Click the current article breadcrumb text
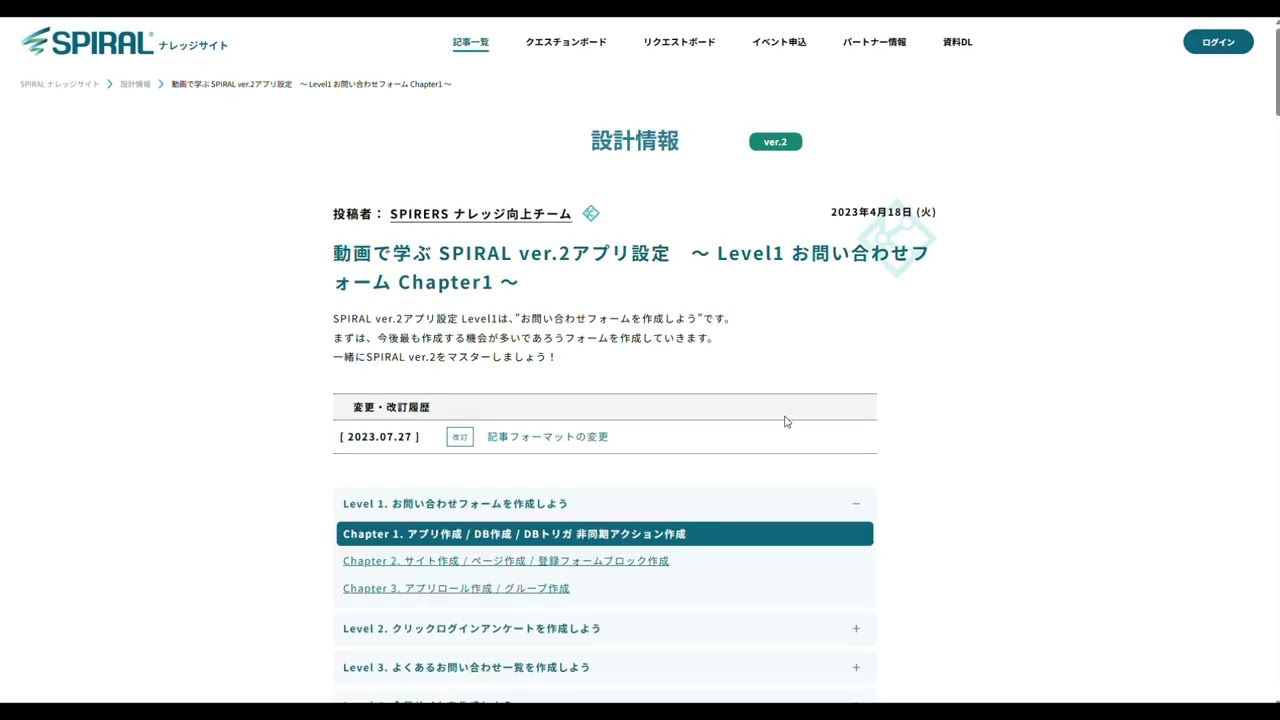 (x=311, y=84)
